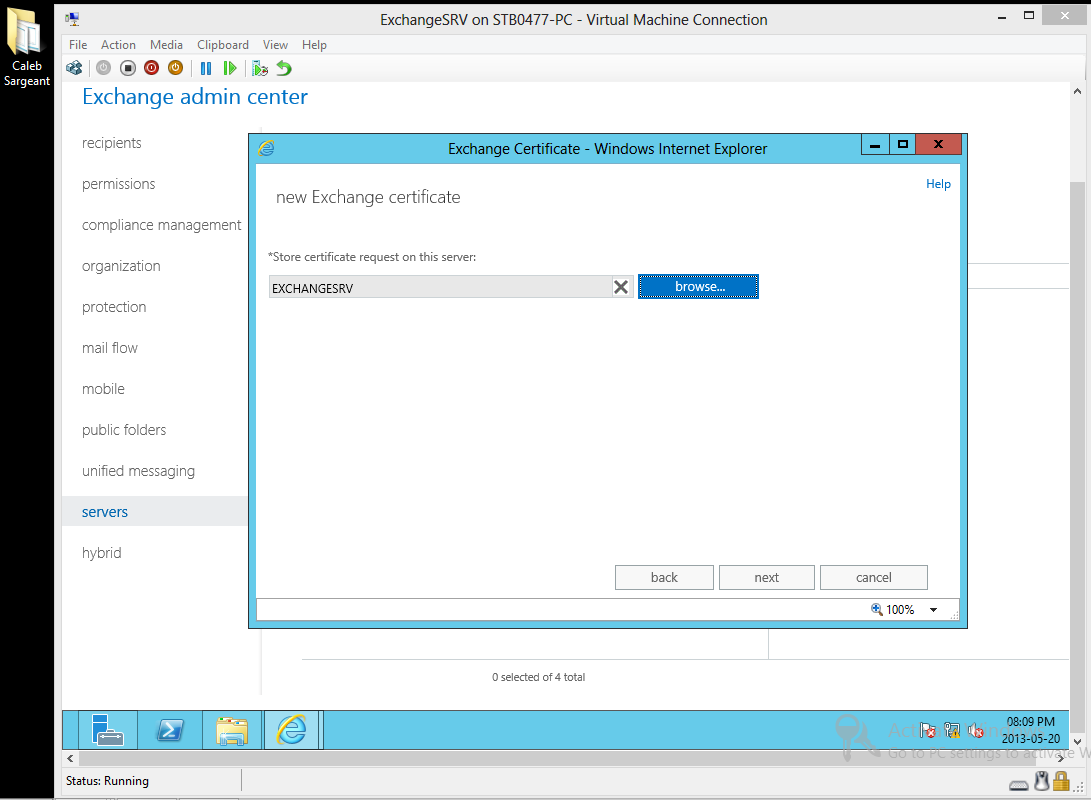The width and height of the screenshot is (1091, 800).
Task: Click the VM Snapshot toolbar icon
Action: (260, 68)
